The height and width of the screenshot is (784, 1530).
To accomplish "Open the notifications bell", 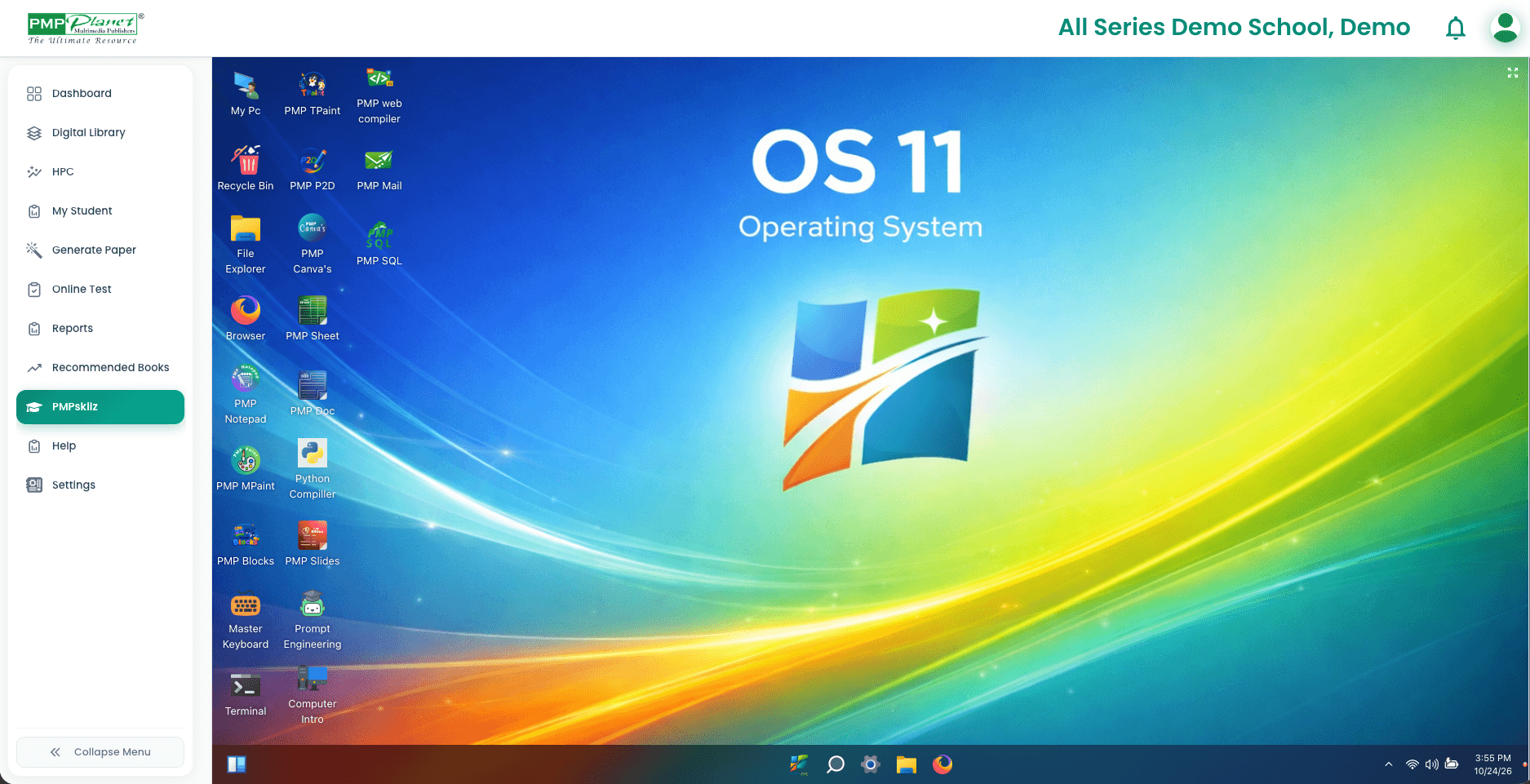I will coord(1456,29).
